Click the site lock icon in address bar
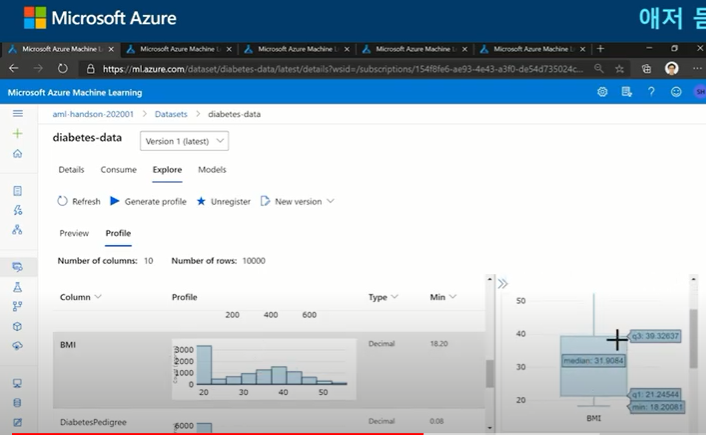Image resolution: width=706 pixels, height=435 pixels. [x=91, y=68]
